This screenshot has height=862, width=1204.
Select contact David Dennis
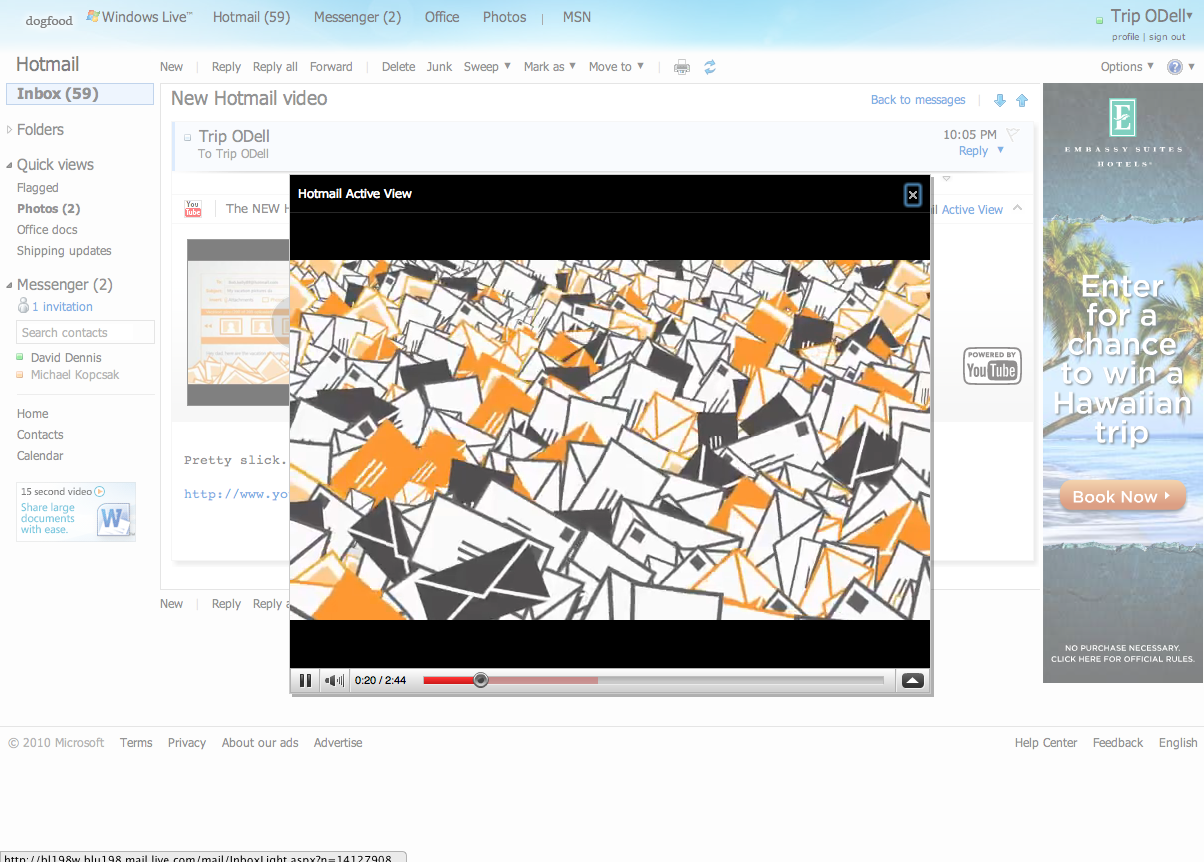(x=66, y=358)
